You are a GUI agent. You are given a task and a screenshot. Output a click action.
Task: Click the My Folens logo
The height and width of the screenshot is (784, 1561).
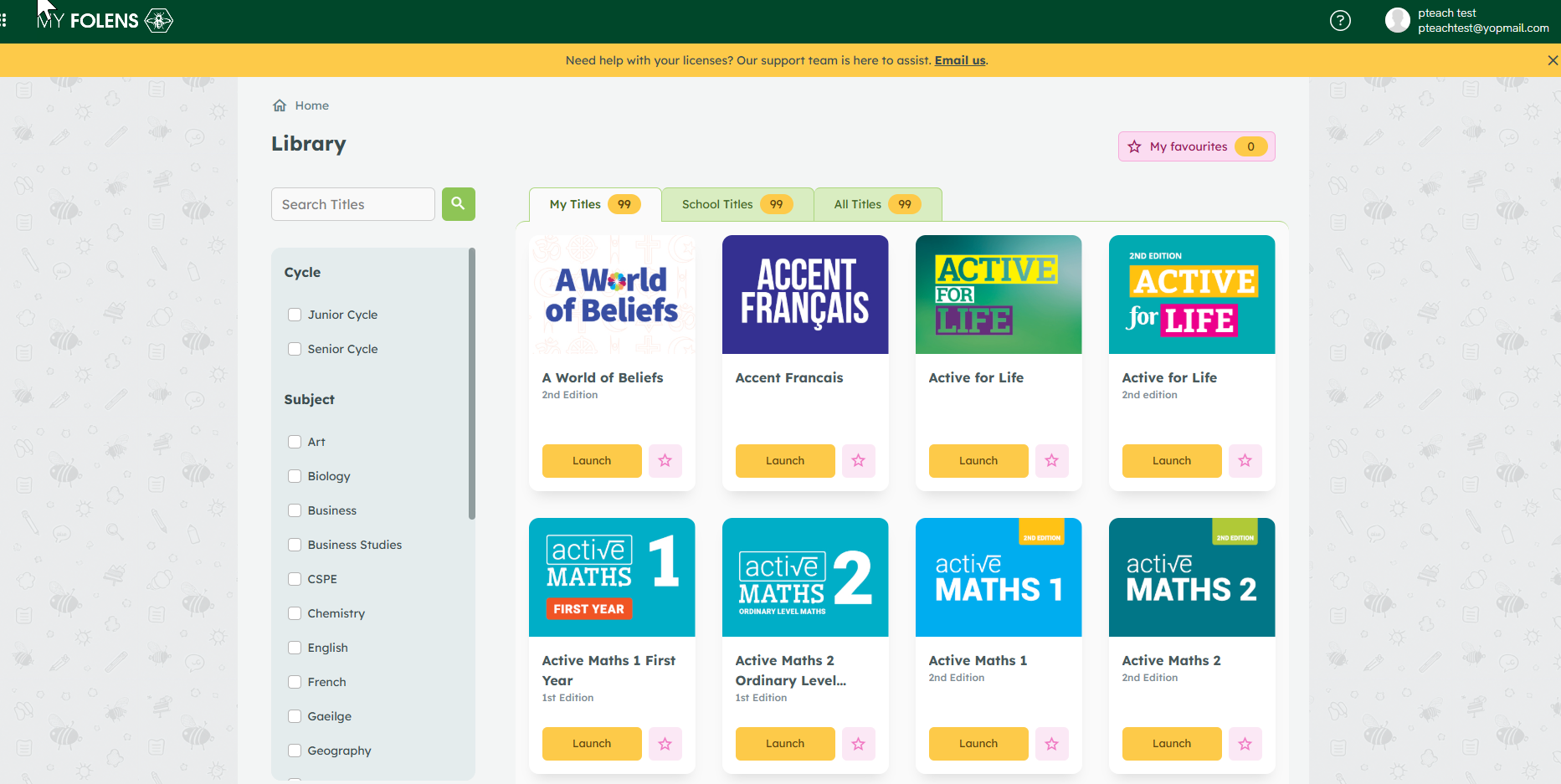tap(105, 20)
